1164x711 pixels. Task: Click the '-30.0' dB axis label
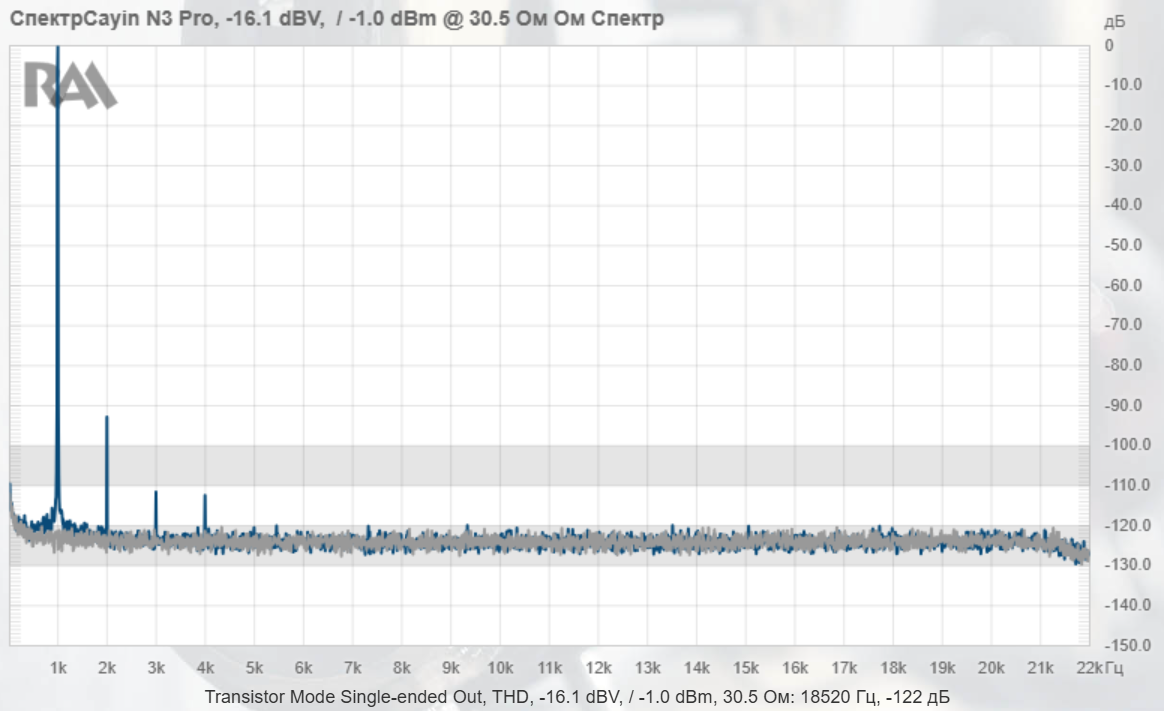pyautogui.click(x=1123, y=165)
